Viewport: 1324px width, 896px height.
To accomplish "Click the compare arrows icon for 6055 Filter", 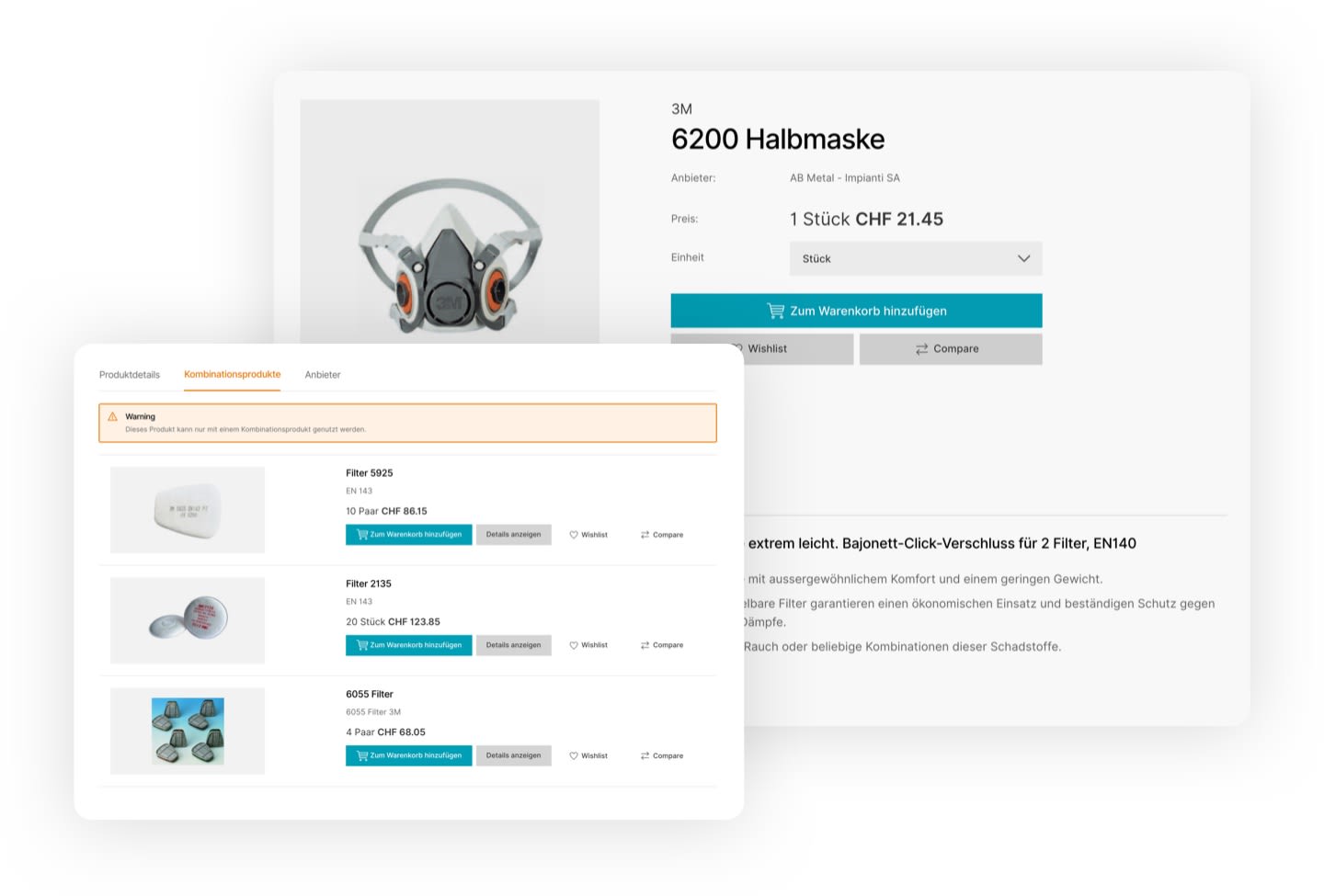I will pyautogui.click(x=645, y=756).
